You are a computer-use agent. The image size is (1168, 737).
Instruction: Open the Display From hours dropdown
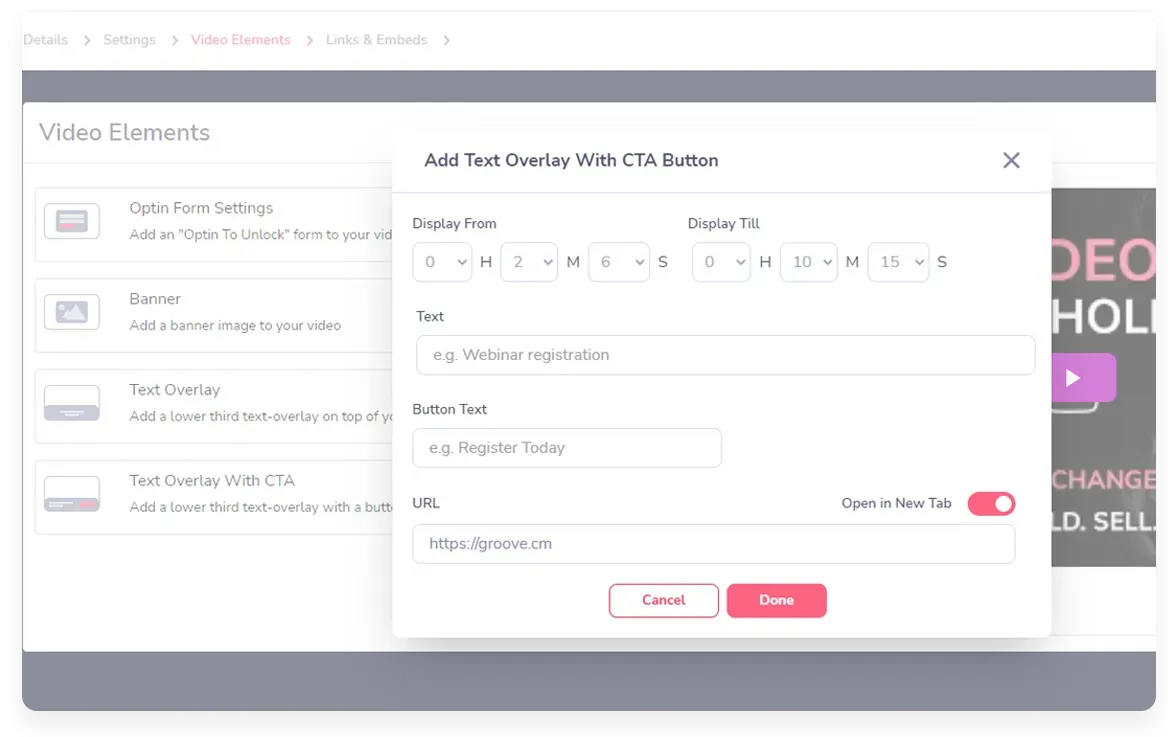pos(442,262)
